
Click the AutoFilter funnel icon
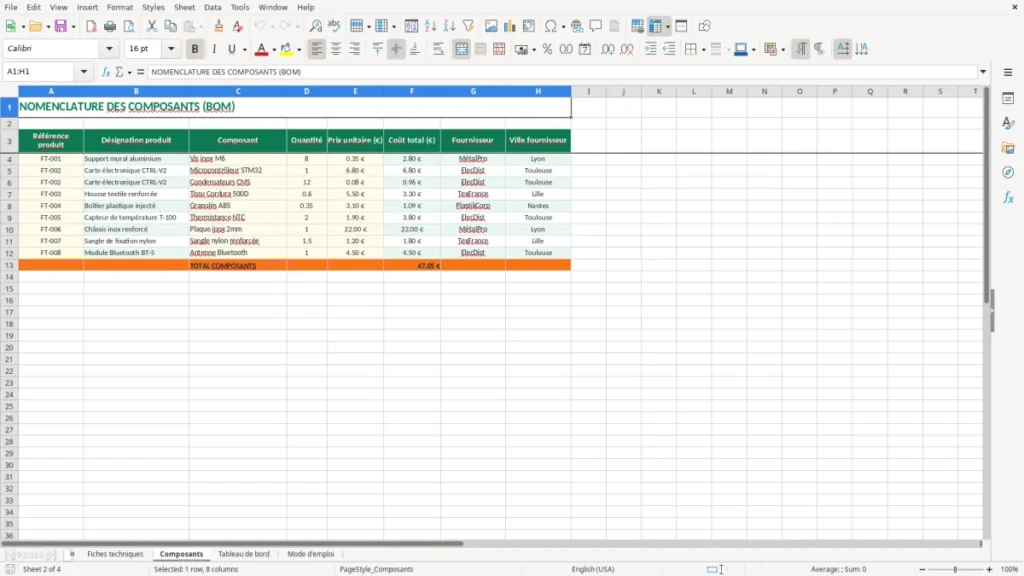click(468, 26)
